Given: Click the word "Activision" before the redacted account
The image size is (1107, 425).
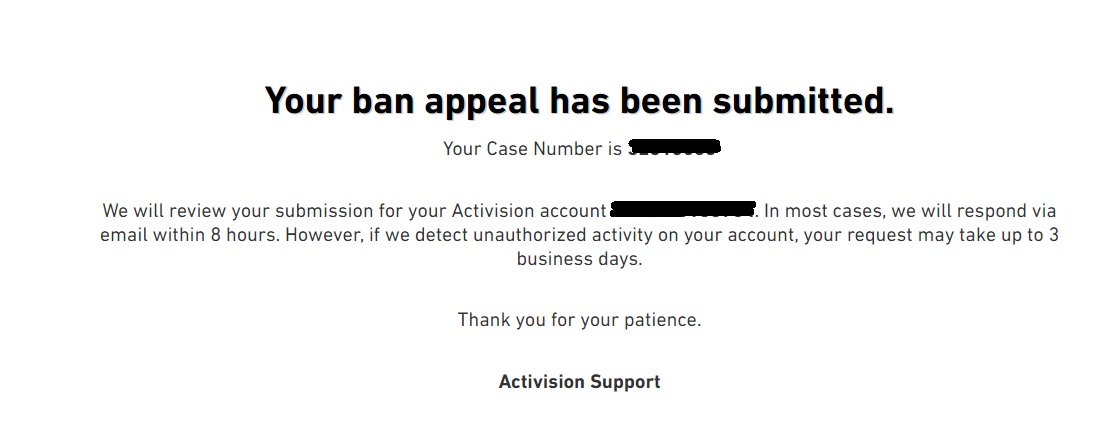Looking at the screenshot, I should coord(493,211).
